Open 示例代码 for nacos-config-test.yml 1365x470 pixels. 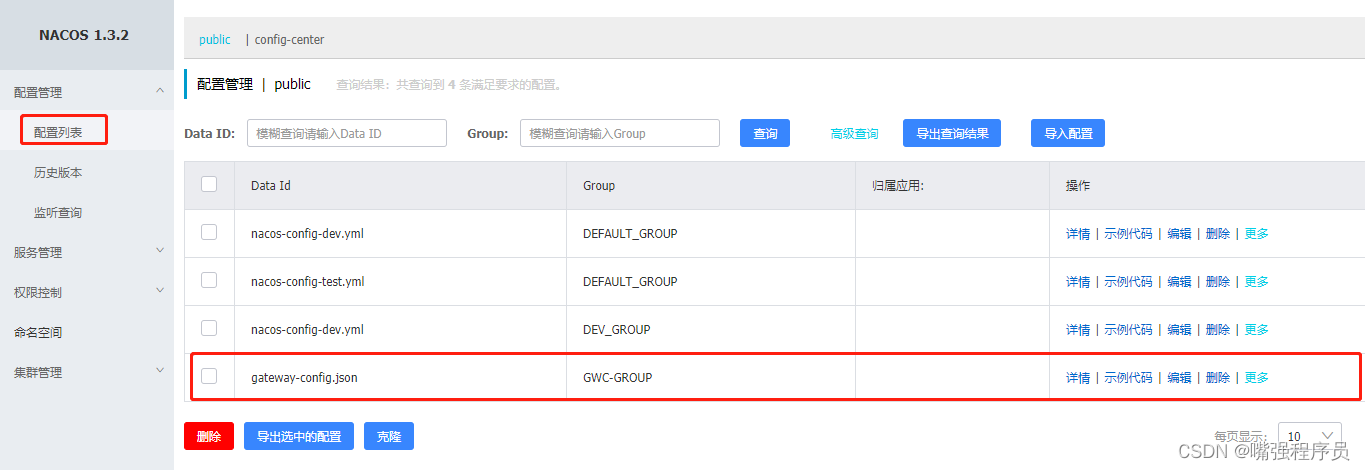(1128, 281)
